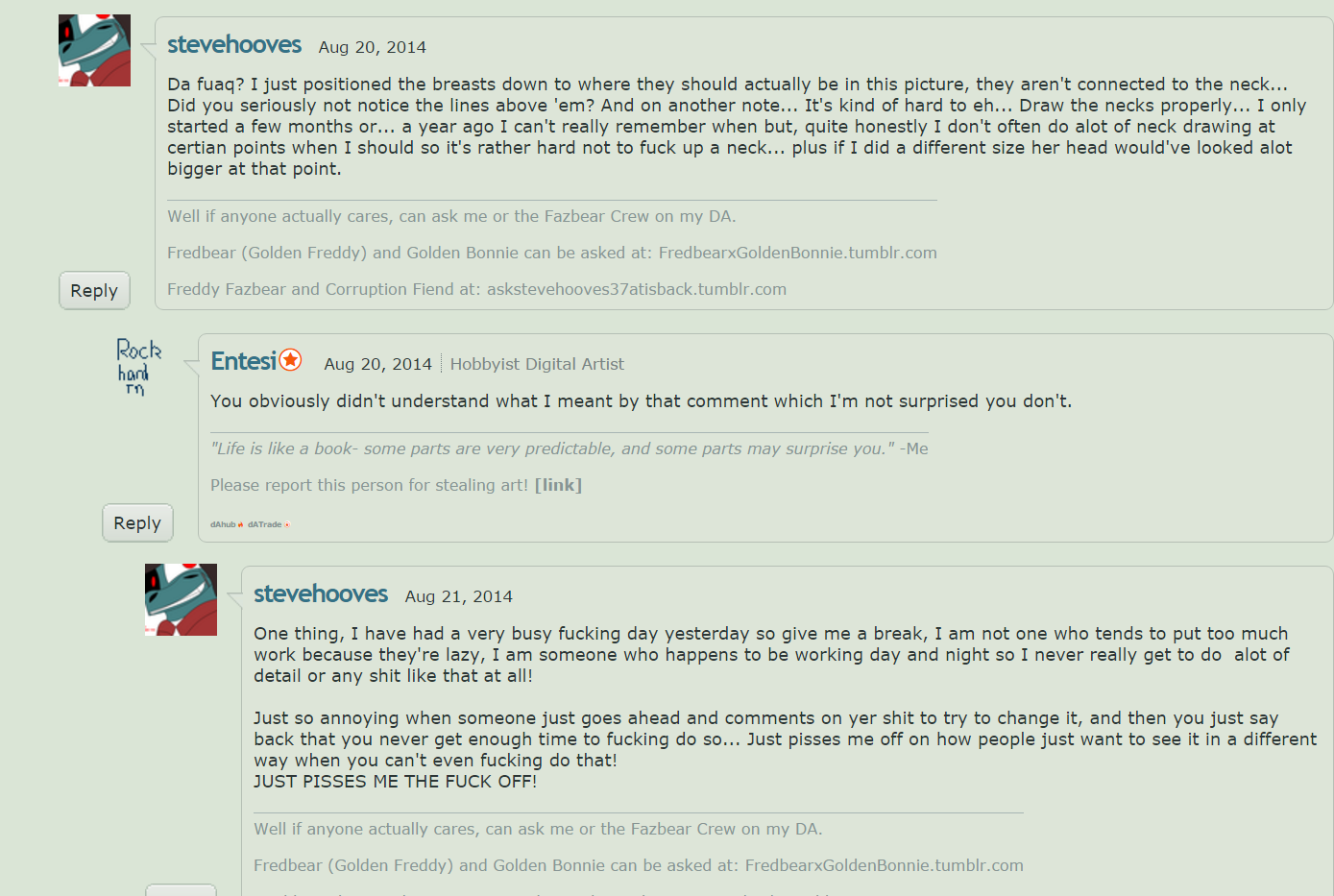Reply to Entesi's comment

click(137, 523)
